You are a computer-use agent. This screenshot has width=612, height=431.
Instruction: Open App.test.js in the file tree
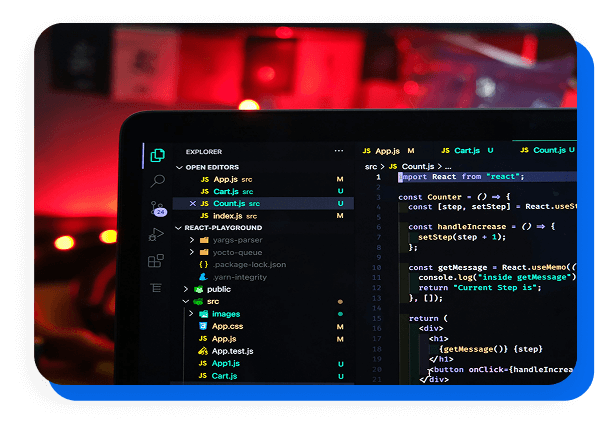232,351
